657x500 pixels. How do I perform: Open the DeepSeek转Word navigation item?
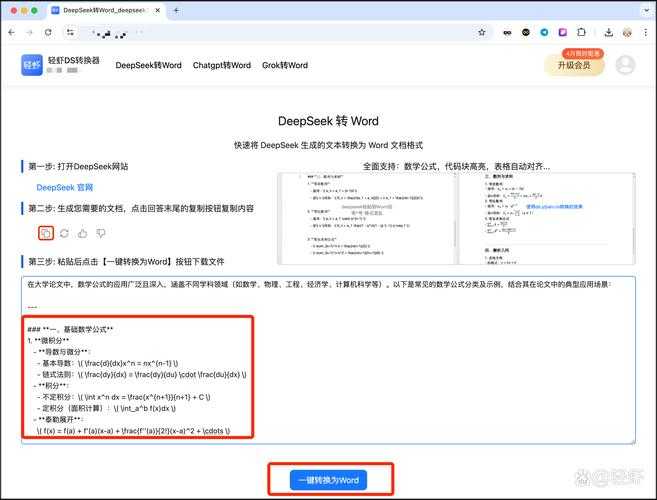[148, 65]
